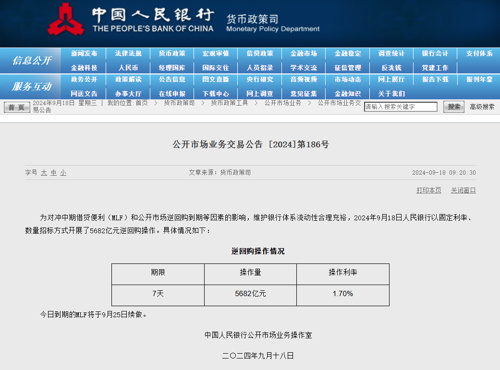Screen dimensions: 500x370
Task: Open the 新闻发布 menu
Action: click(x=84, y=53)
